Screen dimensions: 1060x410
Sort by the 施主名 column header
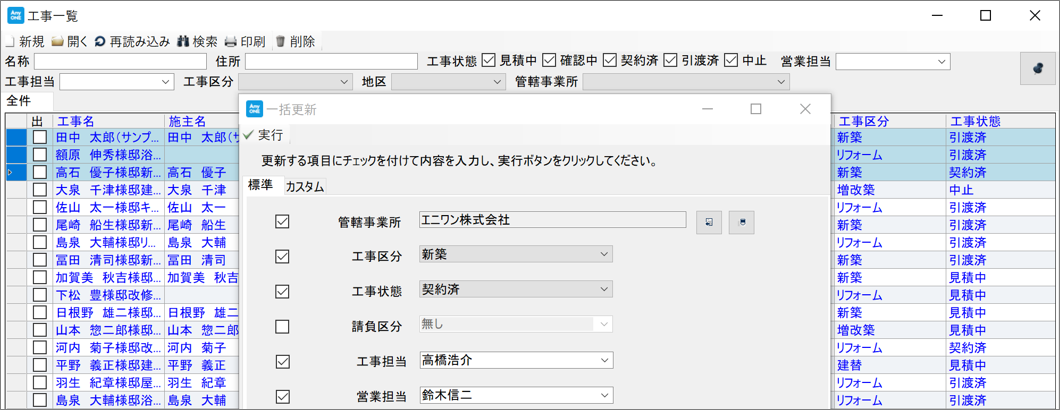pos(201,121)
